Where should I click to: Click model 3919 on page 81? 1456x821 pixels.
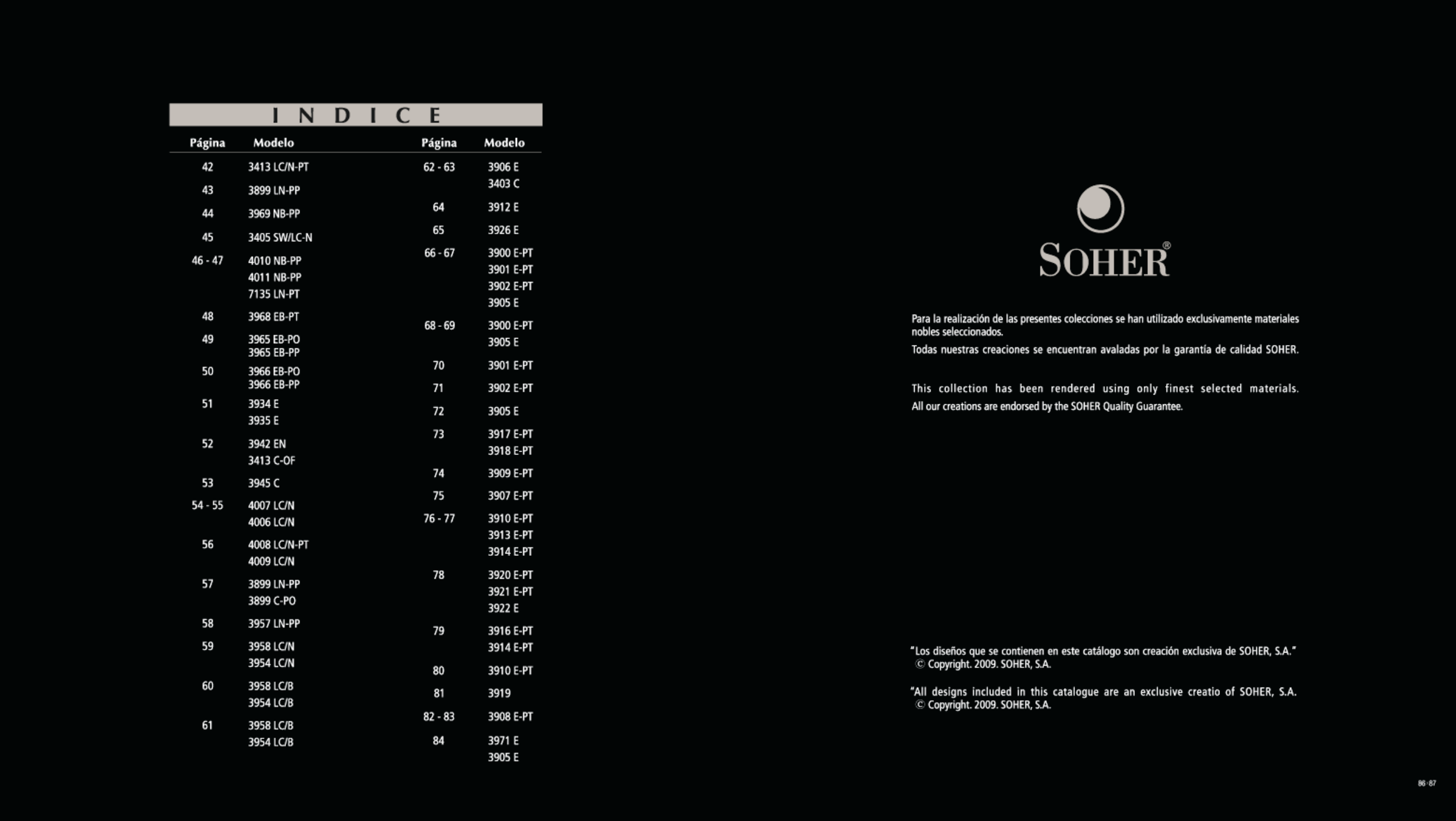499,693
